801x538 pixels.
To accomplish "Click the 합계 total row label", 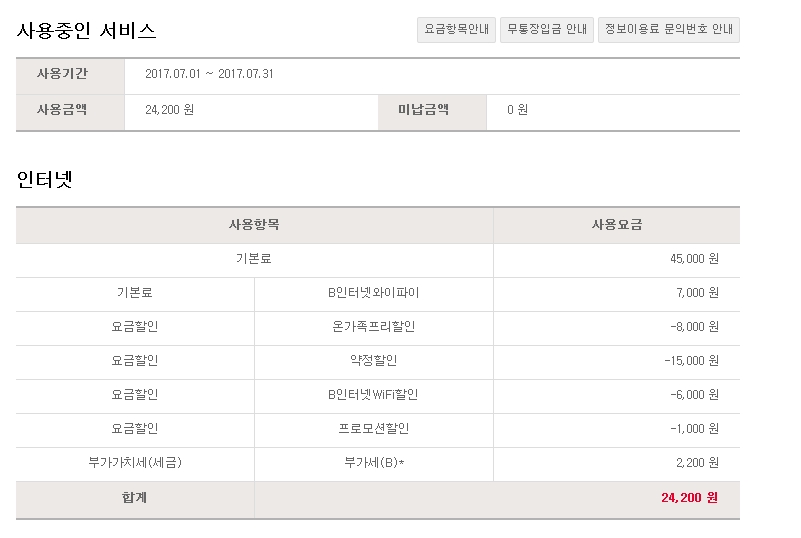I will click(135, 497).
